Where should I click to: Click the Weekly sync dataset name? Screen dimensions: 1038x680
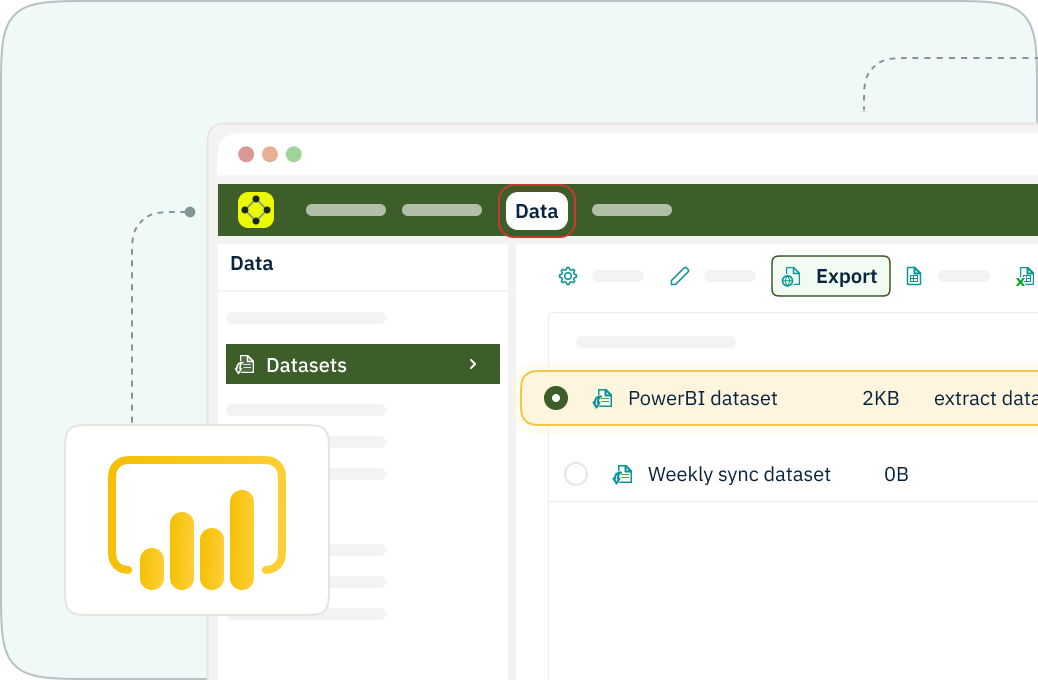(x=739, y=474)
